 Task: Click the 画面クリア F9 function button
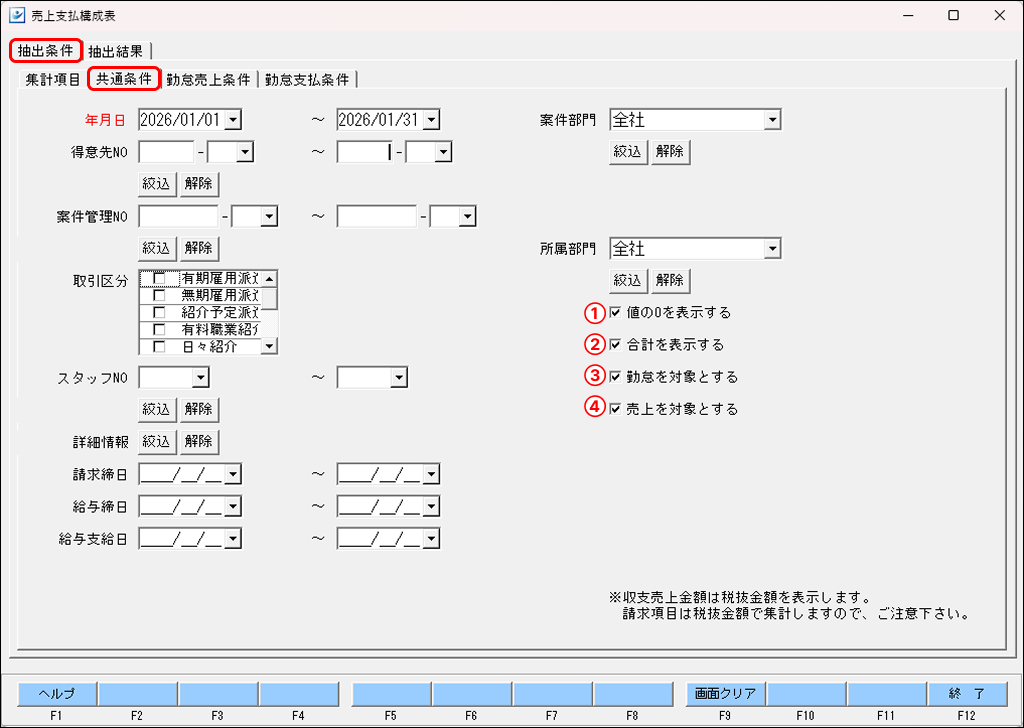tap(726, 693)
